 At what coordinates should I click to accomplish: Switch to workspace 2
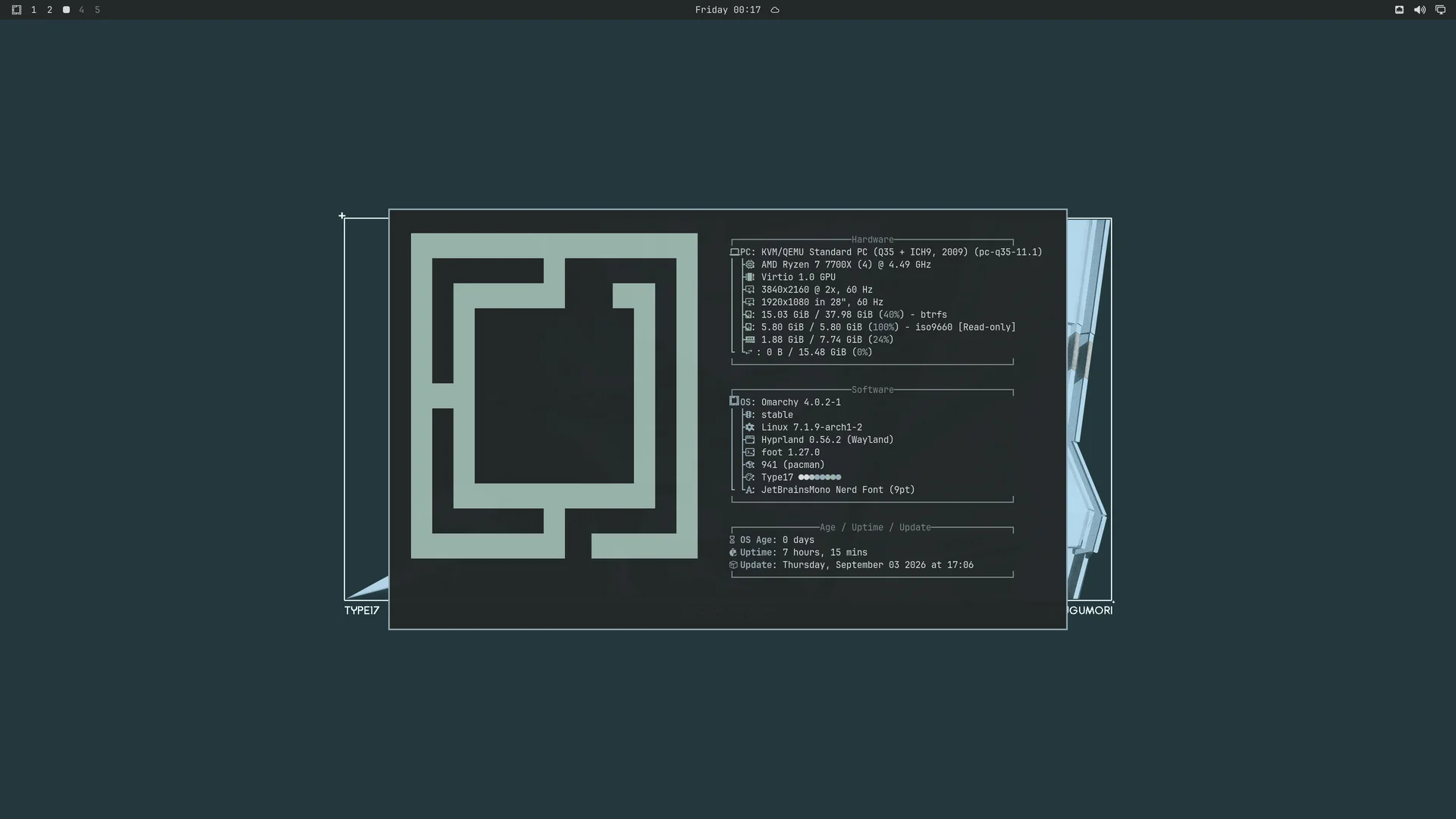point(49,10)
